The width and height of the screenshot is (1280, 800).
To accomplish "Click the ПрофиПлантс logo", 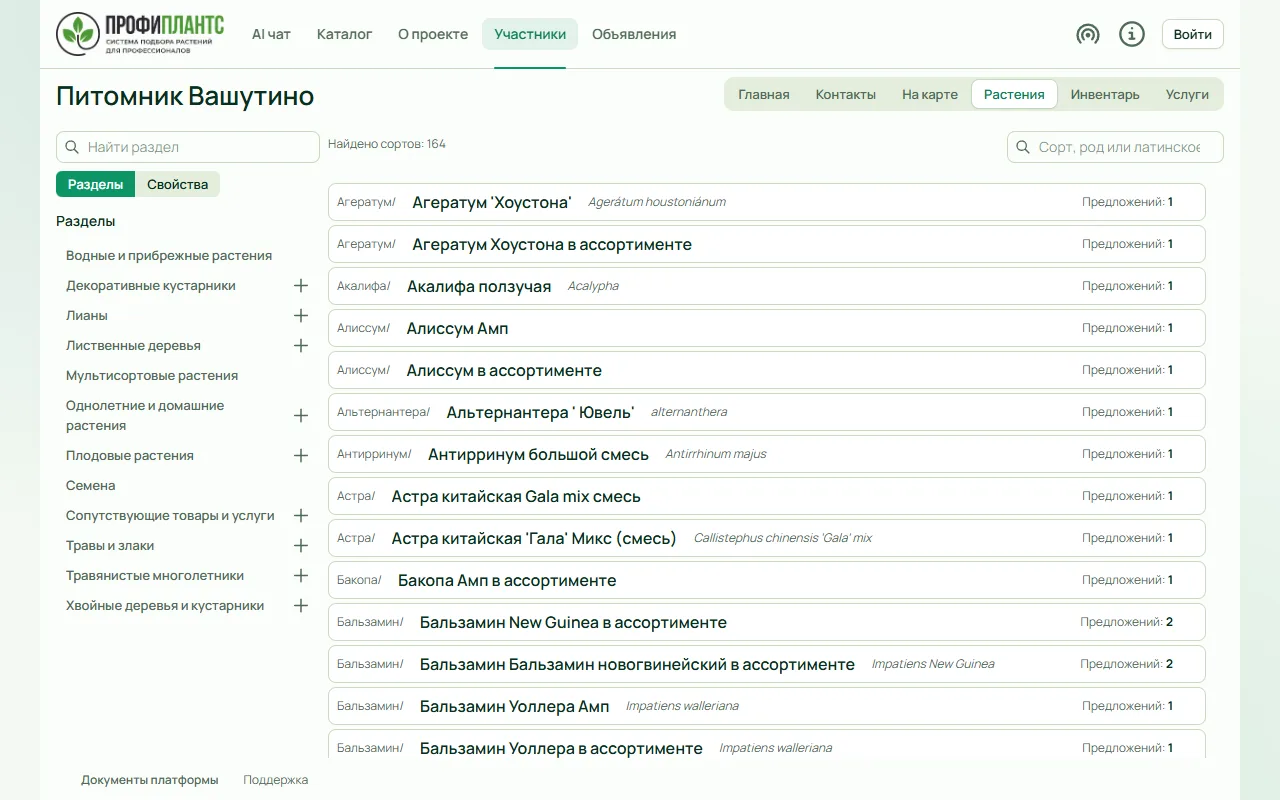I will (x=140, y=34).
